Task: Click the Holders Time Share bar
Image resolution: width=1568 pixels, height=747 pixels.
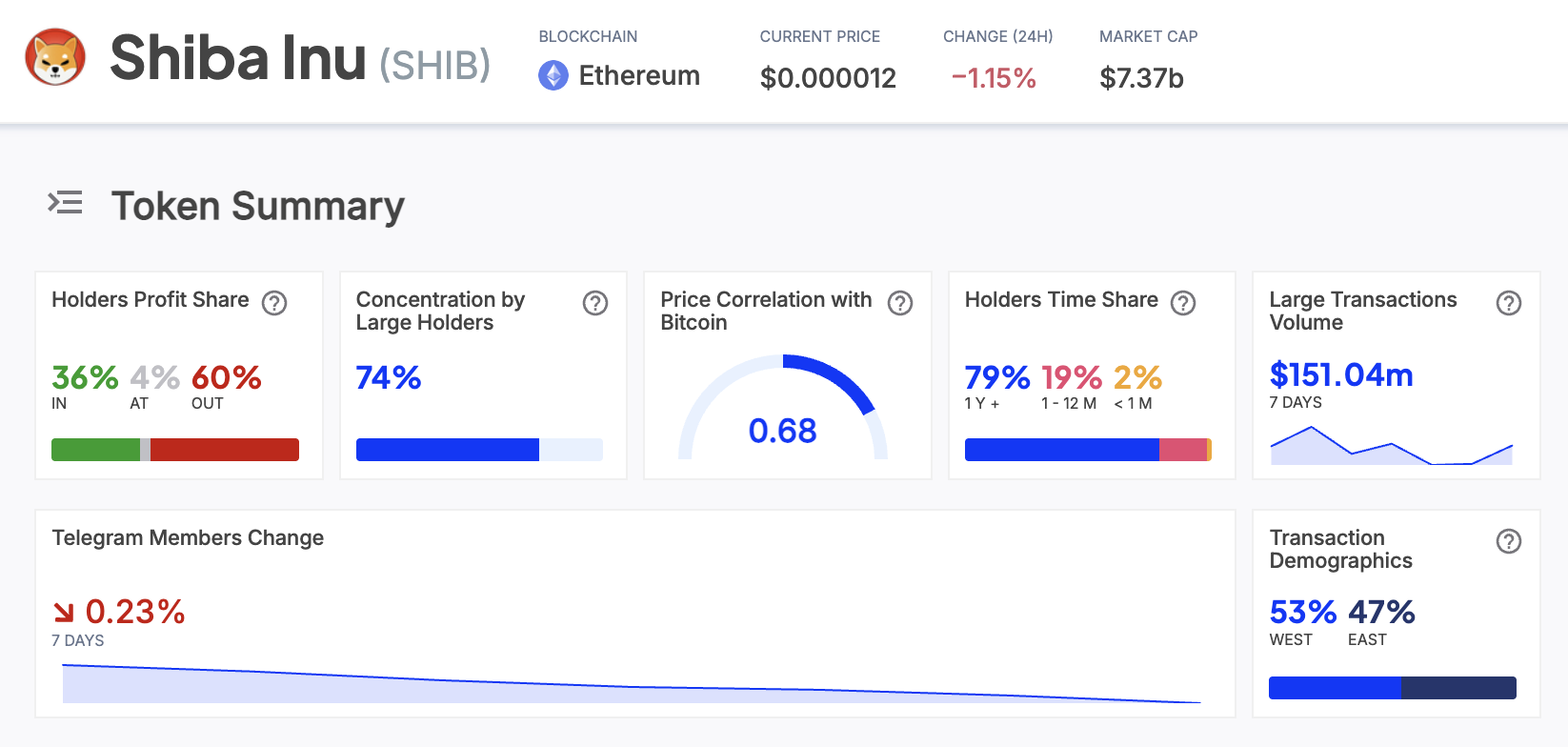Action: tap(1088, 450)
